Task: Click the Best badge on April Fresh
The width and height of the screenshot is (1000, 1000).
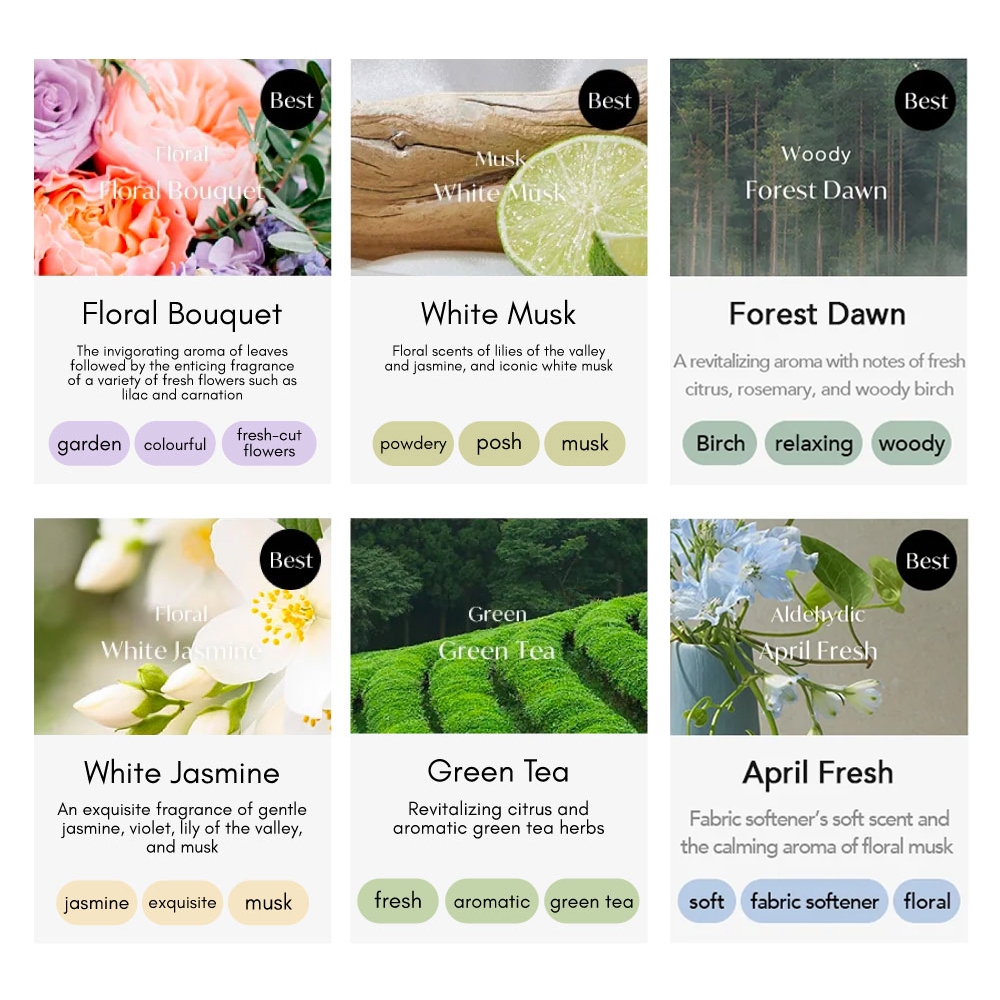Action: point(927,560)
